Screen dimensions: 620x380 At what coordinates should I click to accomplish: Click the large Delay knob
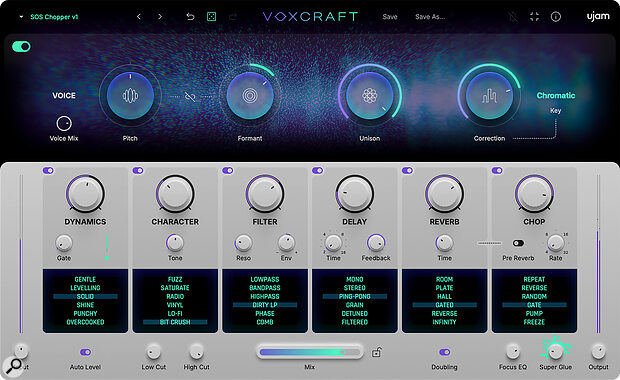355,194
